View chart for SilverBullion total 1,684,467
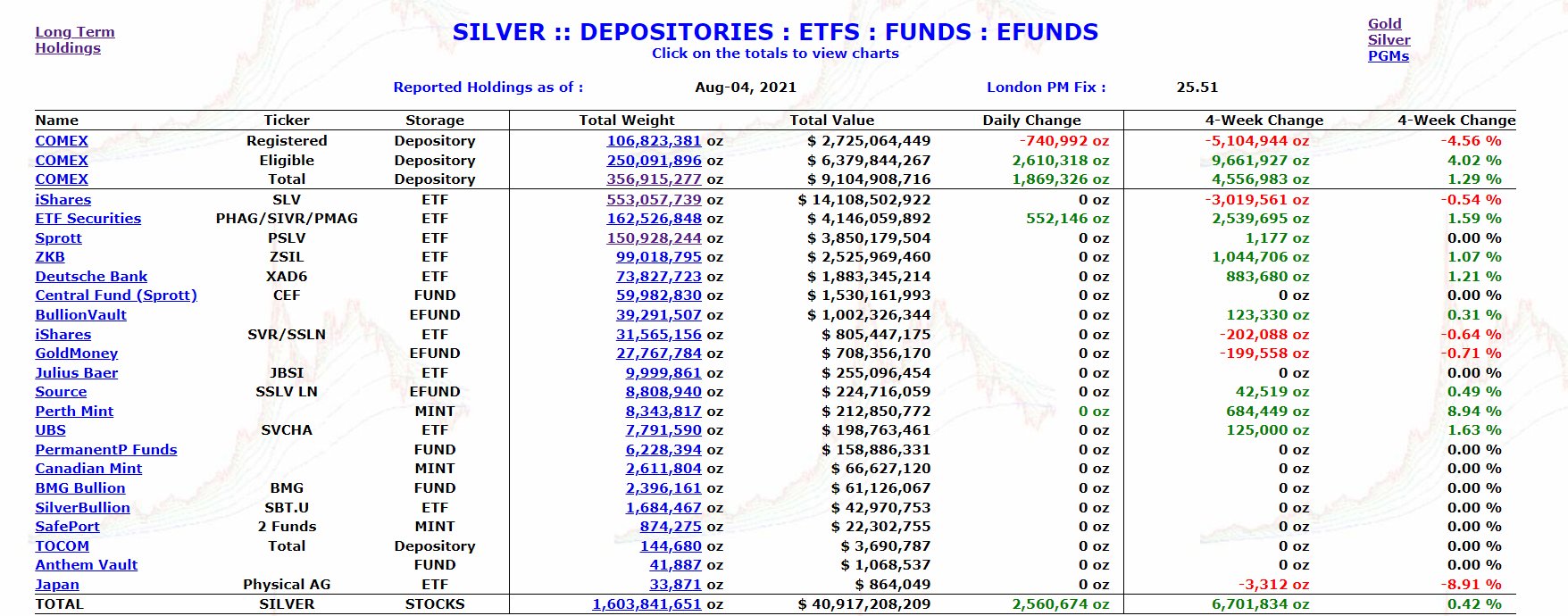This screenshot has height=616, width=1568. (x=663, y=508)
